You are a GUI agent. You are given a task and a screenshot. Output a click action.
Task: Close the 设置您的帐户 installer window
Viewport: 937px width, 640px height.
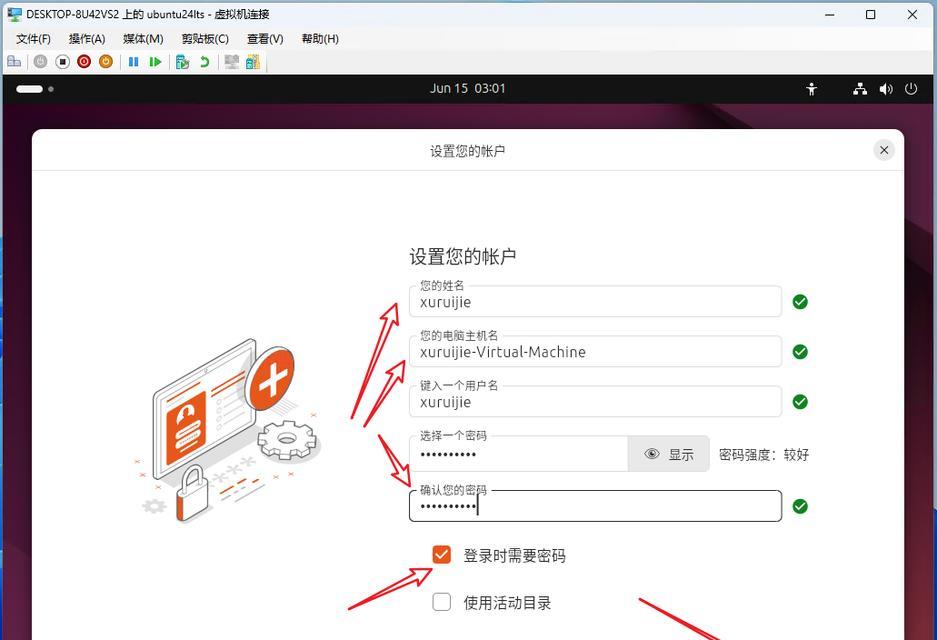click(x=884, y=150)
